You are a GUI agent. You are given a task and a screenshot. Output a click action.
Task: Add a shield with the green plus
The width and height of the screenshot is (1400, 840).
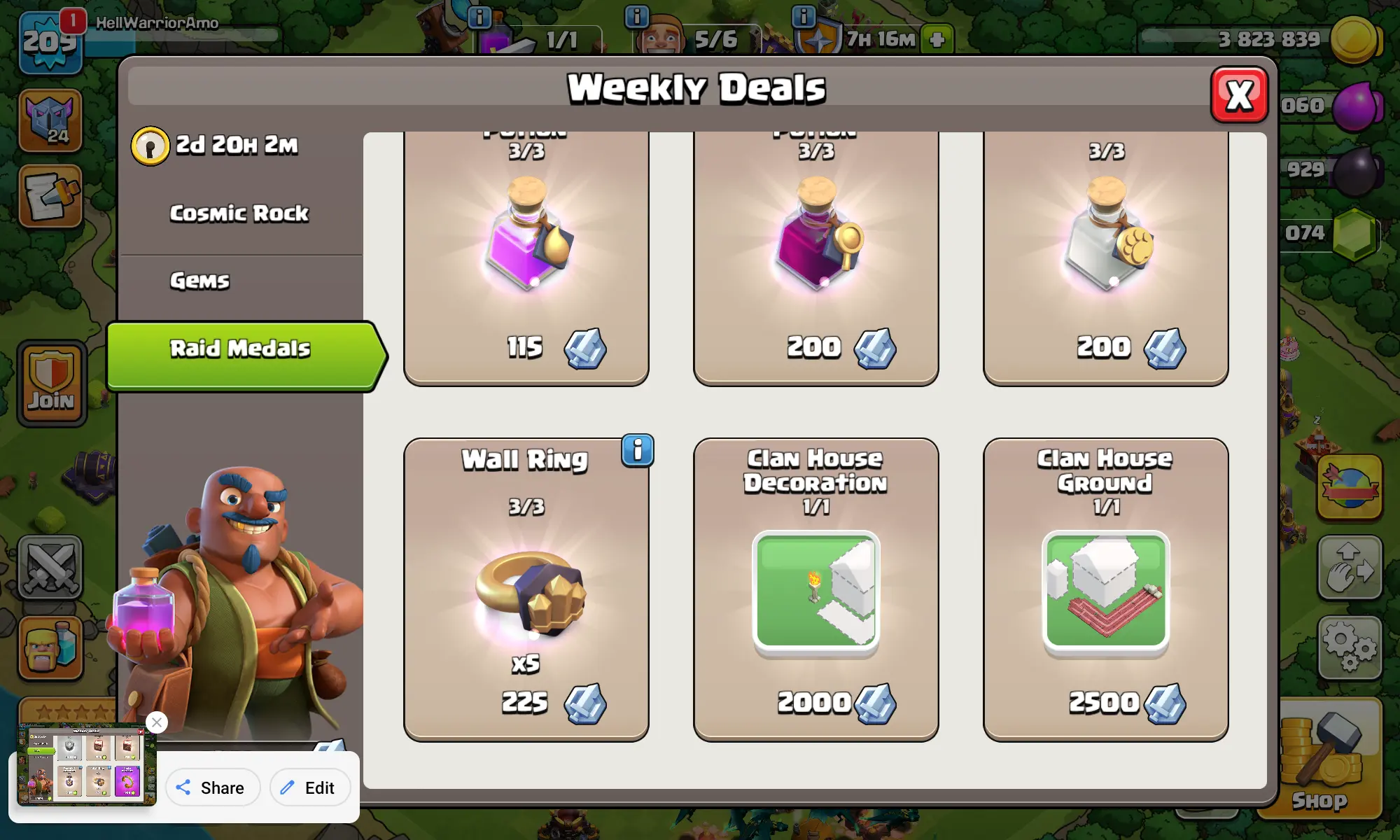click(937, 39)
